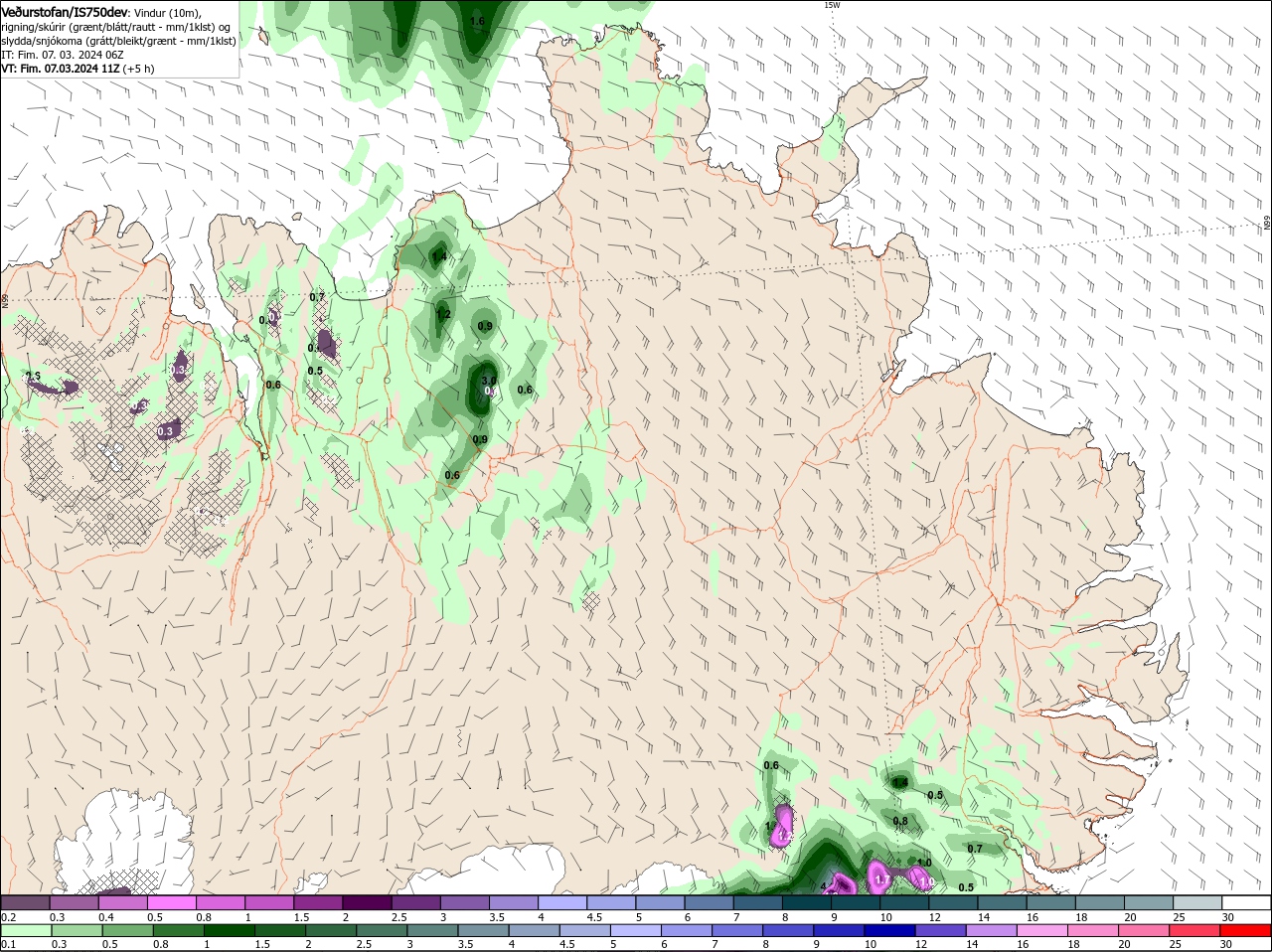Click the 0.4 label on snow scale

click(x=105, y=916)
